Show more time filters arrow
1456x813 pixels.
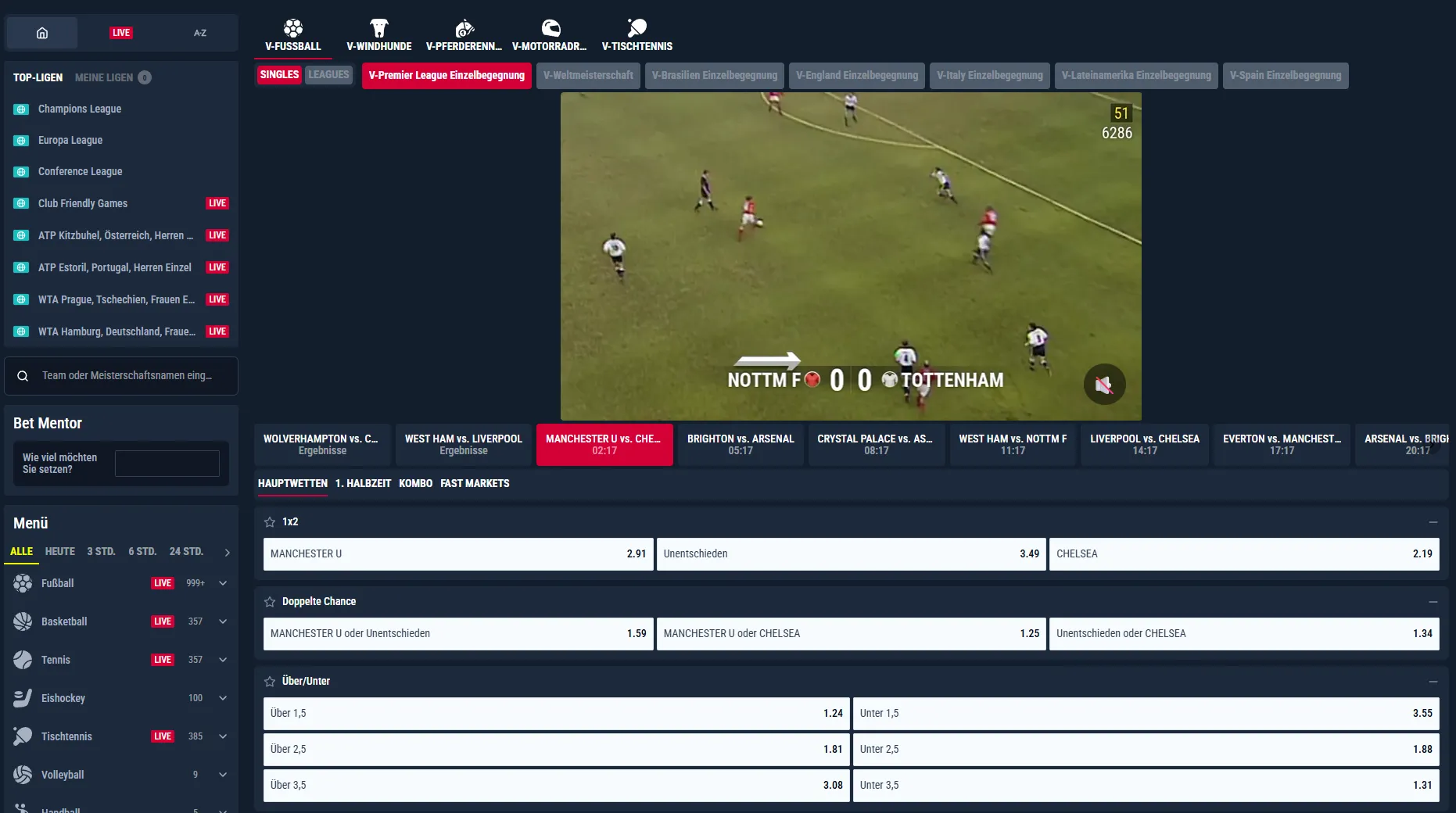(x=228, y=553)
